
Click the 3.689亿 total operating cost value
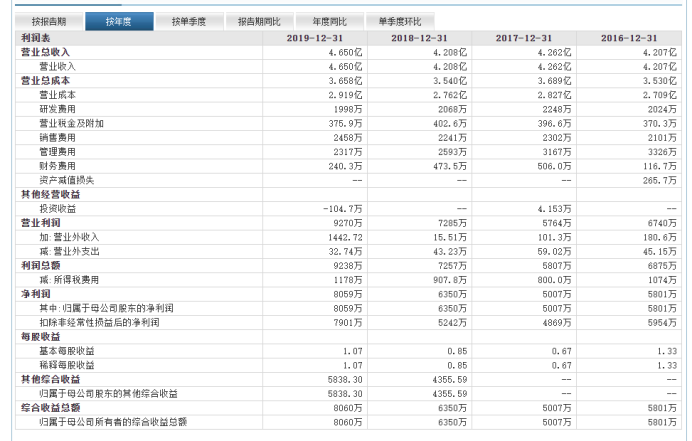554,81
